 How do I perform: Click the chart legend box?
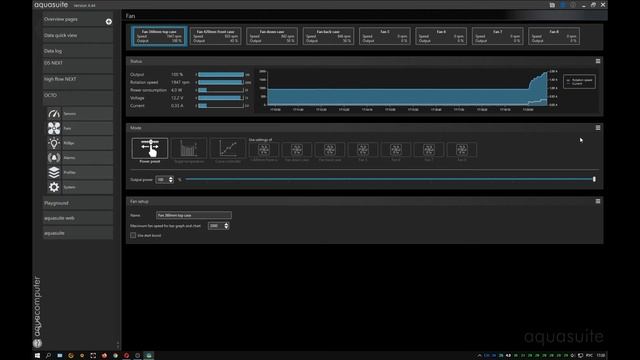[x=579, y=81]
